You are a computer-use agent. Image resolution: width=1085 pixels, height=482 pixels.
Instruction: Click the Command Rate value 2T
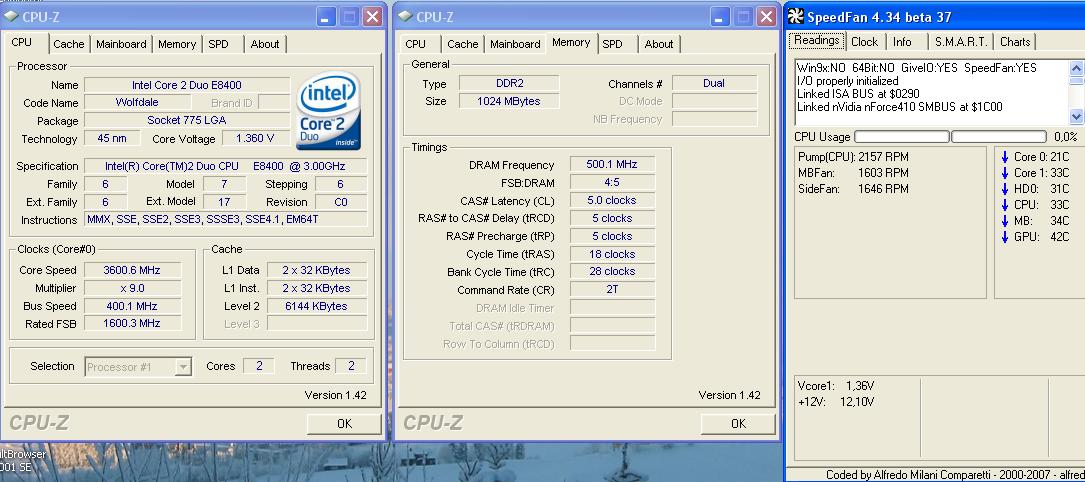pos(612,290)
